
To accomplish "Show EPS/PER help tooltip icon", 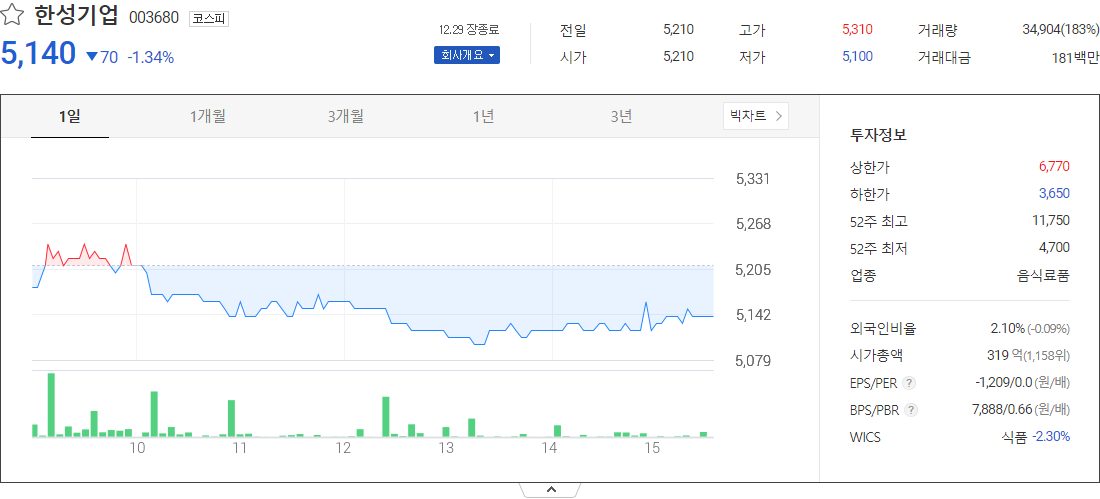I will click(909, 383).
